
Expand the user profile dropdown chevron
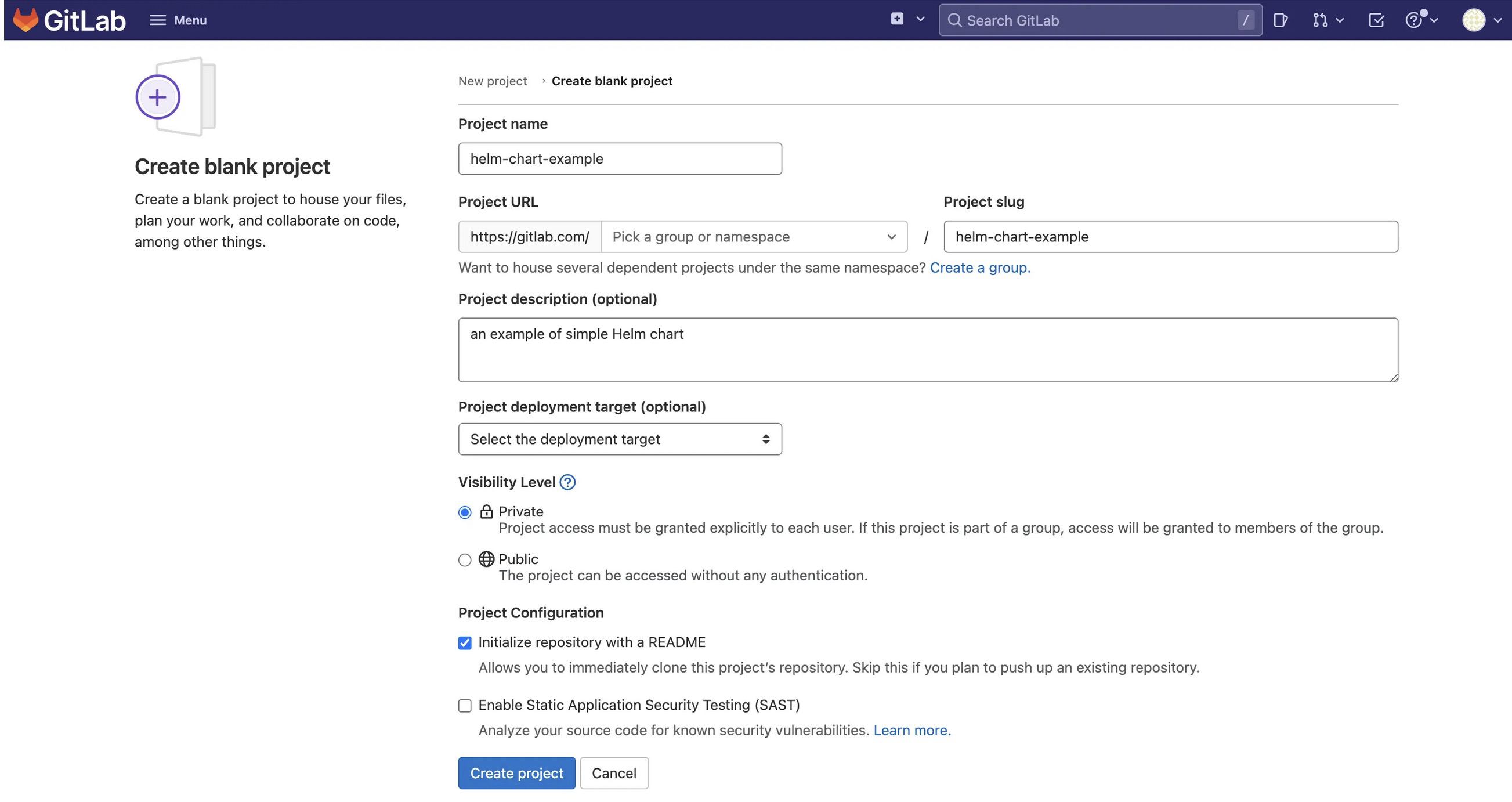click(1497, 20)
